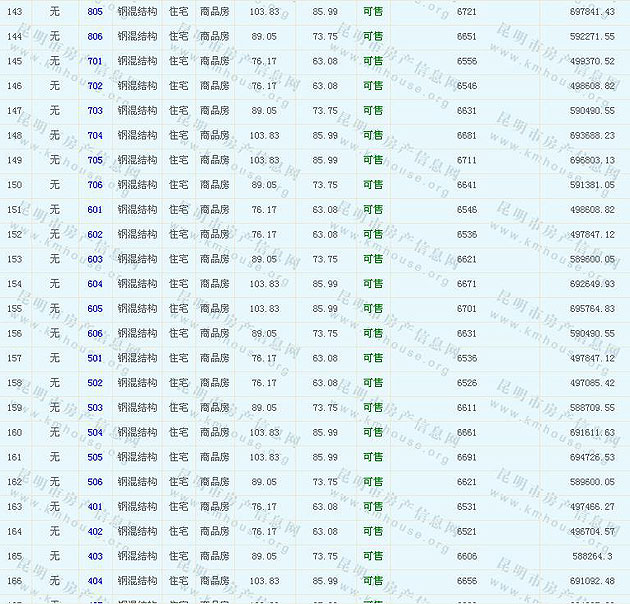This screenshot has height=604, width=630.
Task: Open the room 404 link
Action: (95, 581)
